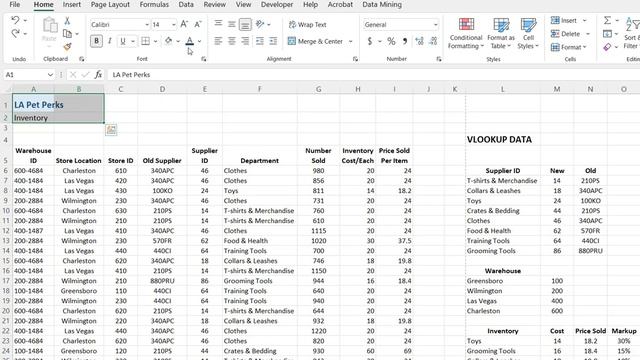This screenshot has height=360, width=640.
Task: Click the Fill down icon
Action: (607, 34)
